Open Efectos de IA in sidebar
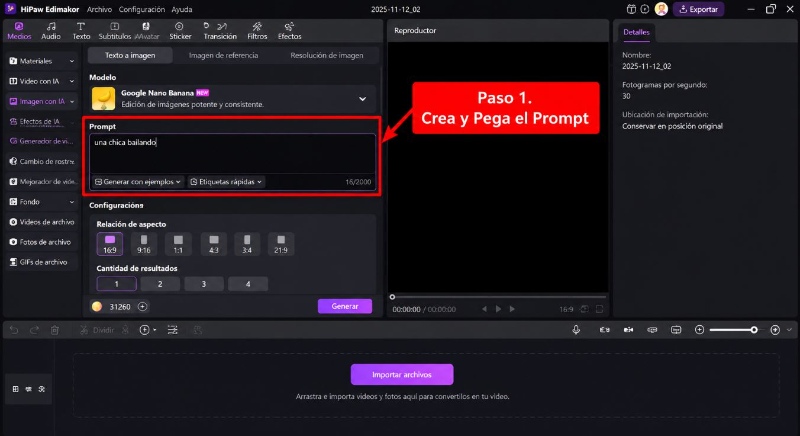This screenshot has width=800, height=436. pos(42,121)
